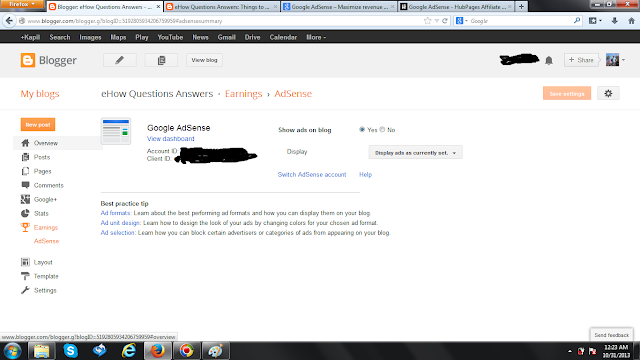
Task: Click Gmail in the Google bar
Action: point(227,37)
